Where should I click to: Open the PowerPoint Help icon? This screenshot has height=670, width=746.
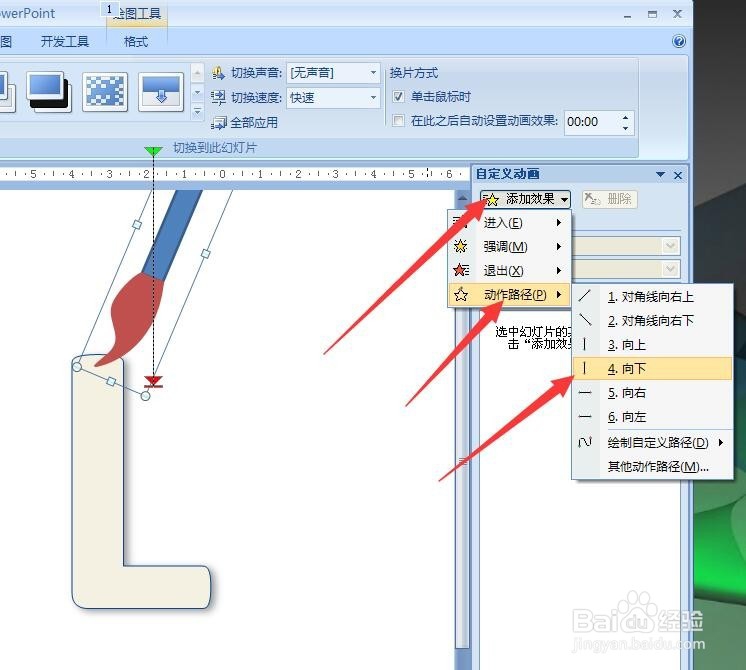coord(679,41)
